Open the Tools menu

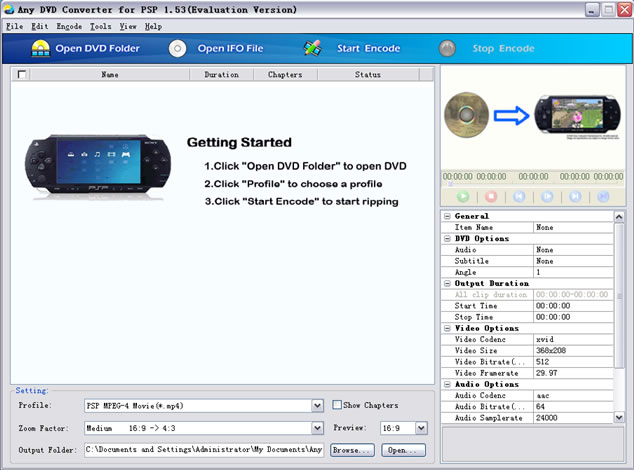click(100, 26)
